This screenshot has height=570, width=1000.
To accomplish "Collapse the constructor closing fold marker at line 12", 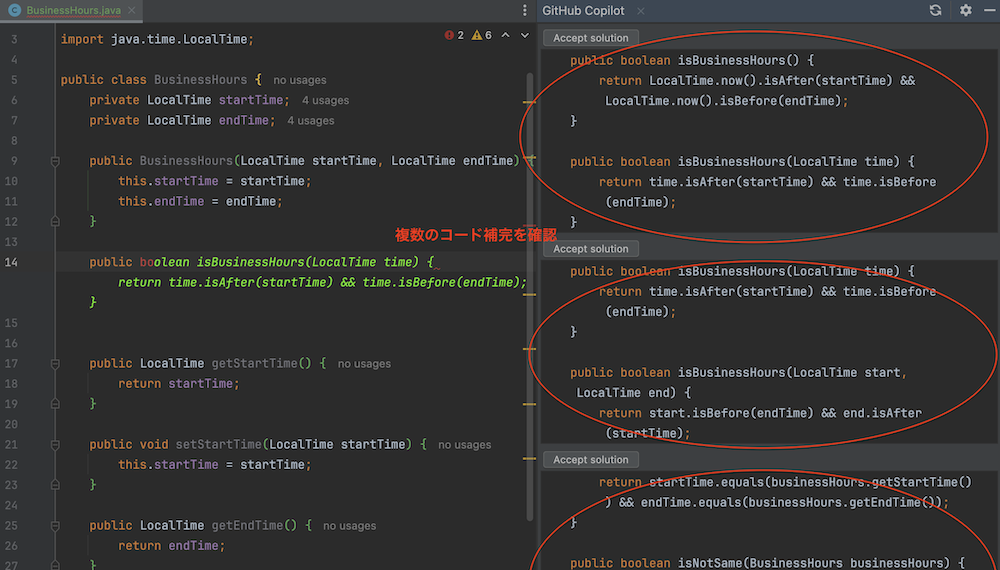I will [x=55, y=221].
